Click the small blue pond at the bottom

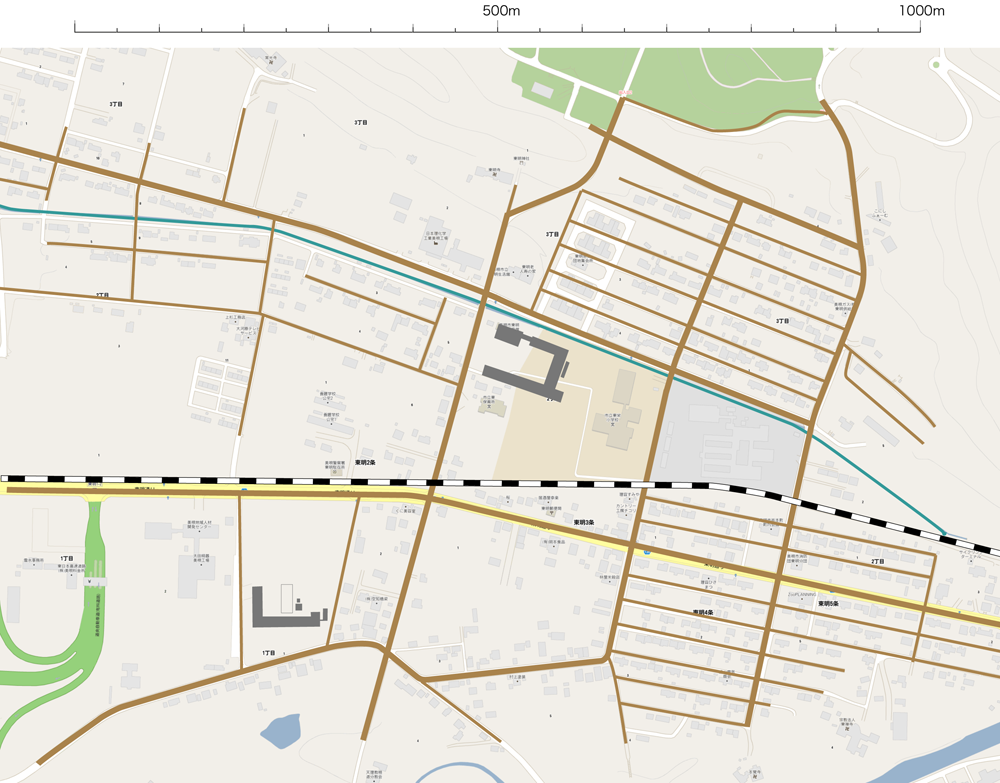pyautogui.click(x=281, y=730)
